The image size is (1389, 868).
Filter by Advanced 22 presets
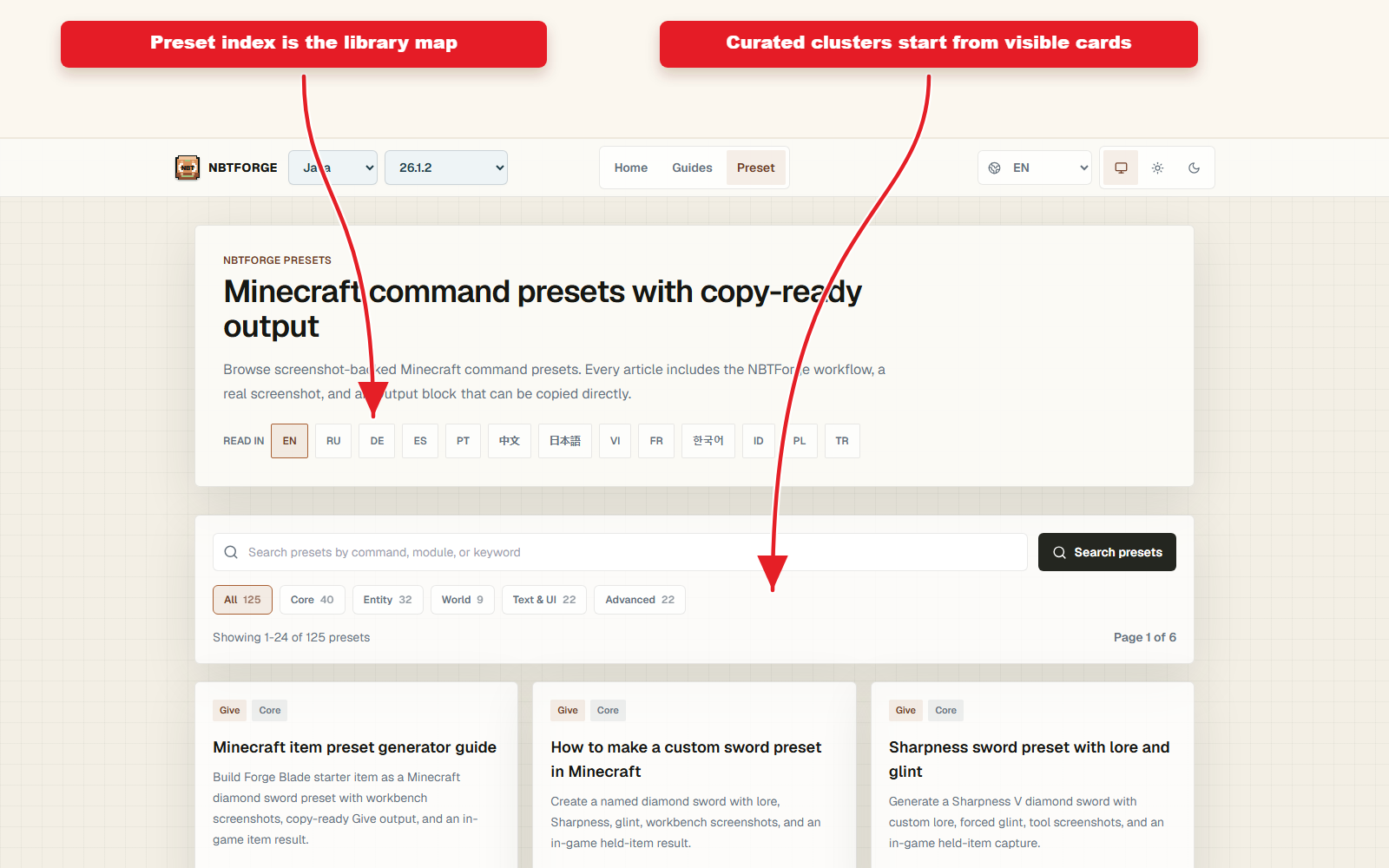click(640, 600)
